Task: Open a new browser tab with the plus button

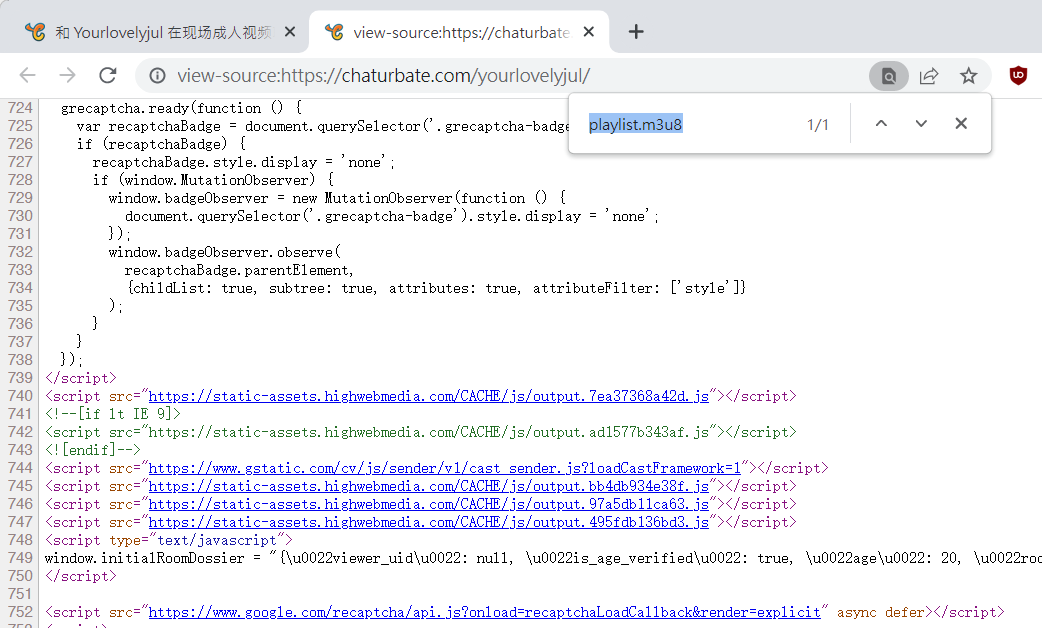Action: point(636,31)
